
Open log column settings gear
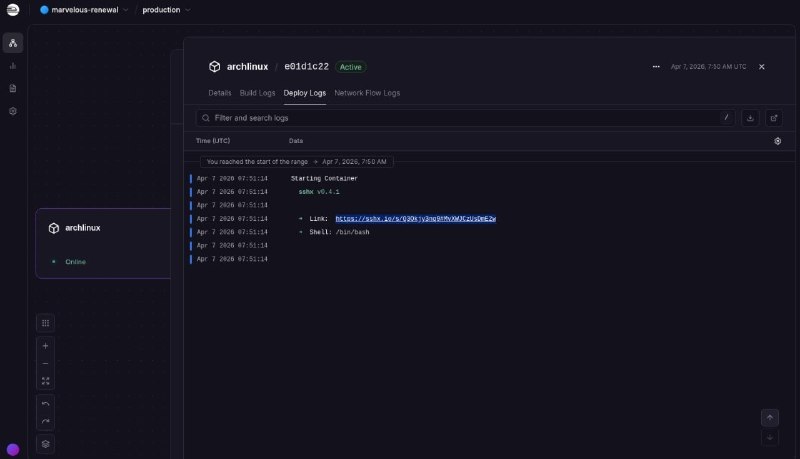coord(777,141)
